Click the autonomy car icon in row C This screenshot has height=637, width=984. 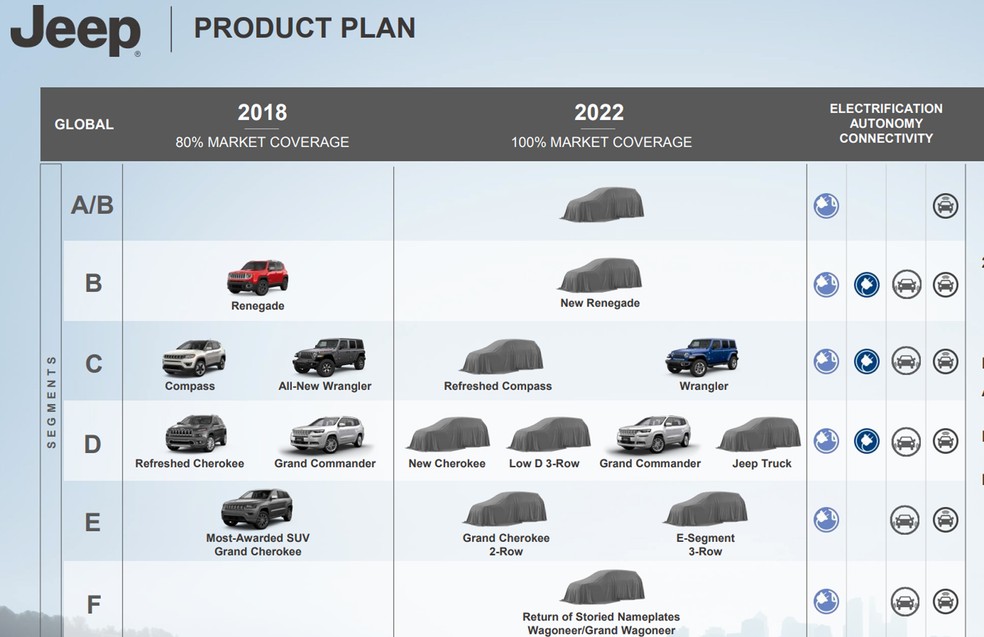906,361
